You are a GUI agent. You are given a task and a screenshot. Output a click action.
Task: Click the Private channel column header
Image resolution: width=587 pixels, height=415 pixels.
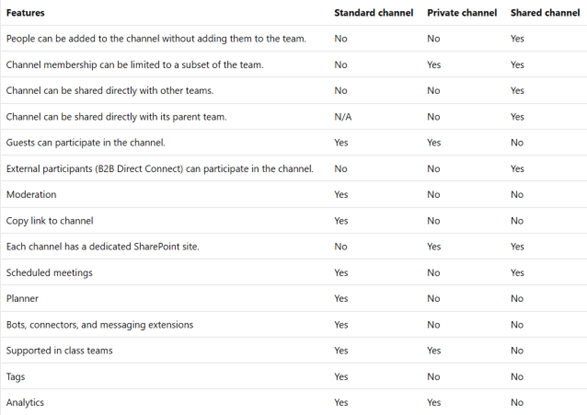point(462,13)
